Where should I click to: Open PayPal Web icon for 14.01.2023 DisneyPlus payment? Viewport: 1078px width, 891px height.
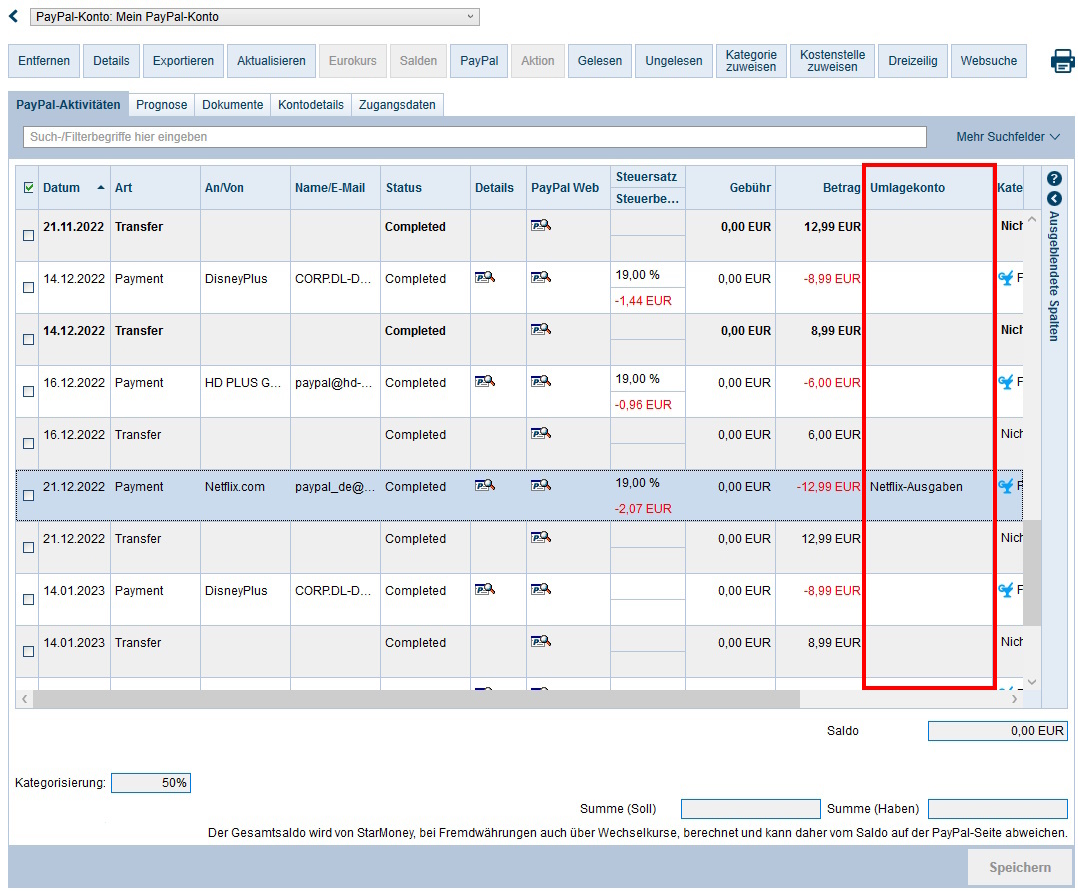(x=541, y=591)
